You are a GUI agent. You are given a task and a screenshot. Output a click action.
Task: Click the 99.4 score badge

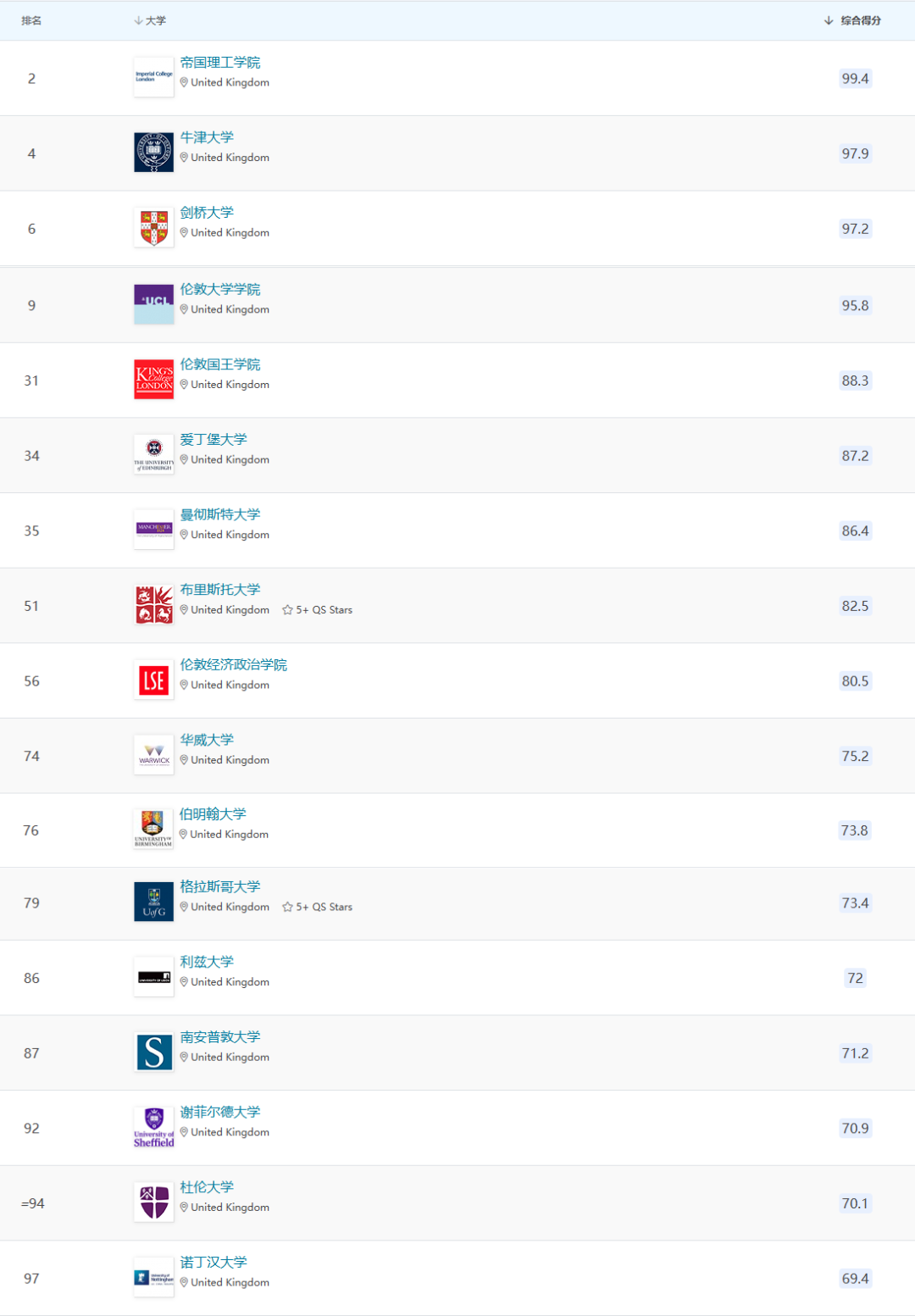[855, 79]
